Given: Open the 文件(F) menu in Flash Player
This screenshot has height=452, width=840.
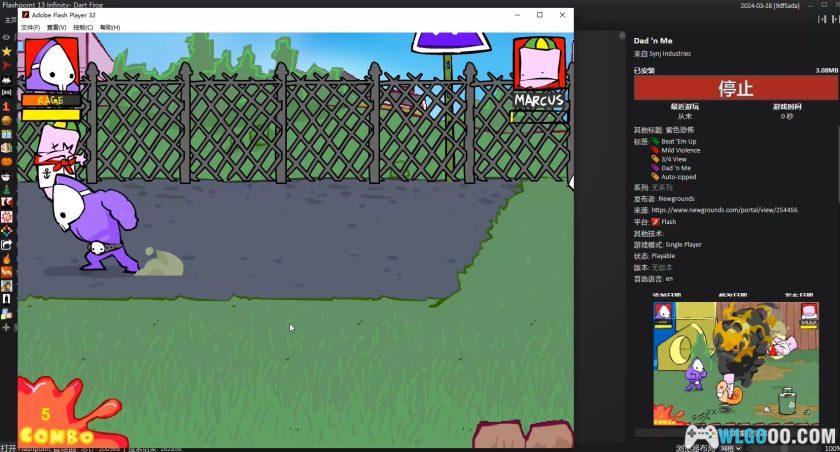Looking at the screenshot, I should pyautogui.click(x=30, y=27).
